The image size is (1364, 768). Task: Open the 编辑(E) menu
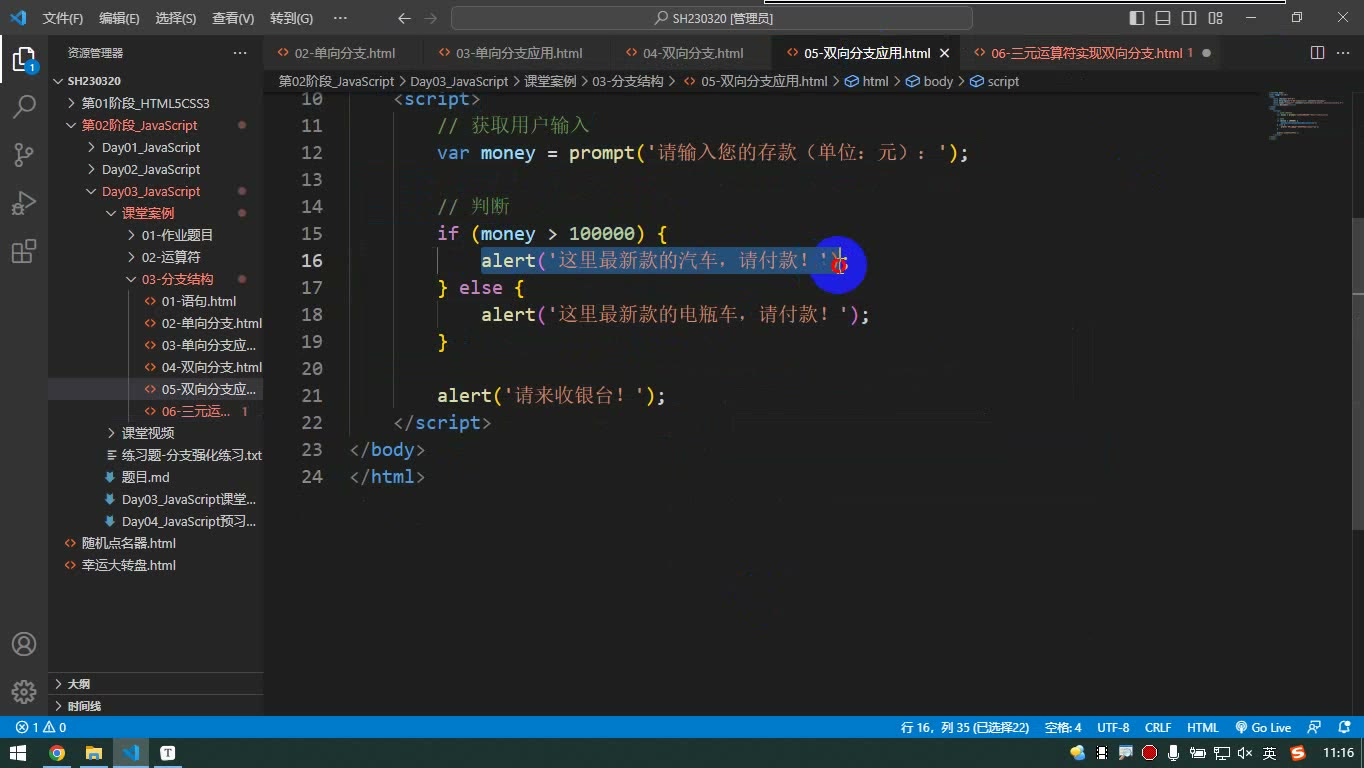119,18
